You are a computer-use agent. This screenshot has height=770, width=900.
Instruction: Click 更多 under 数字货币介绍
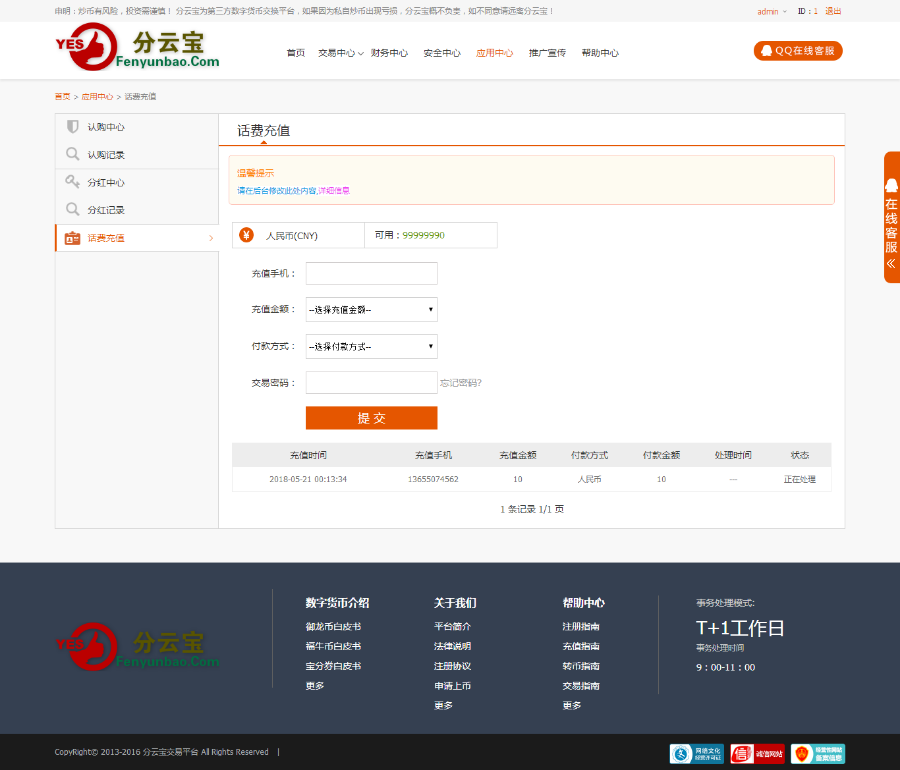(315, 686)
